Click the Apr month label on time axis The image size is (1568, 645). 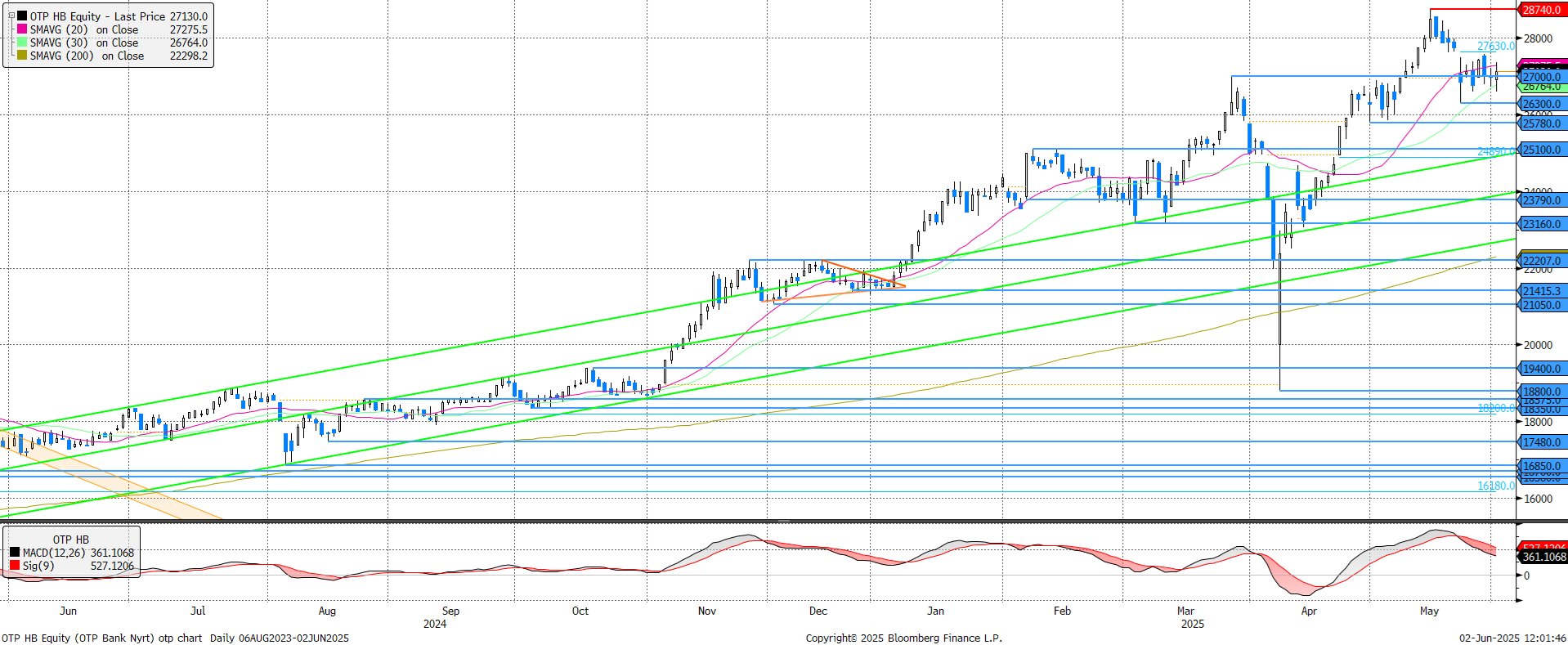1309,611
